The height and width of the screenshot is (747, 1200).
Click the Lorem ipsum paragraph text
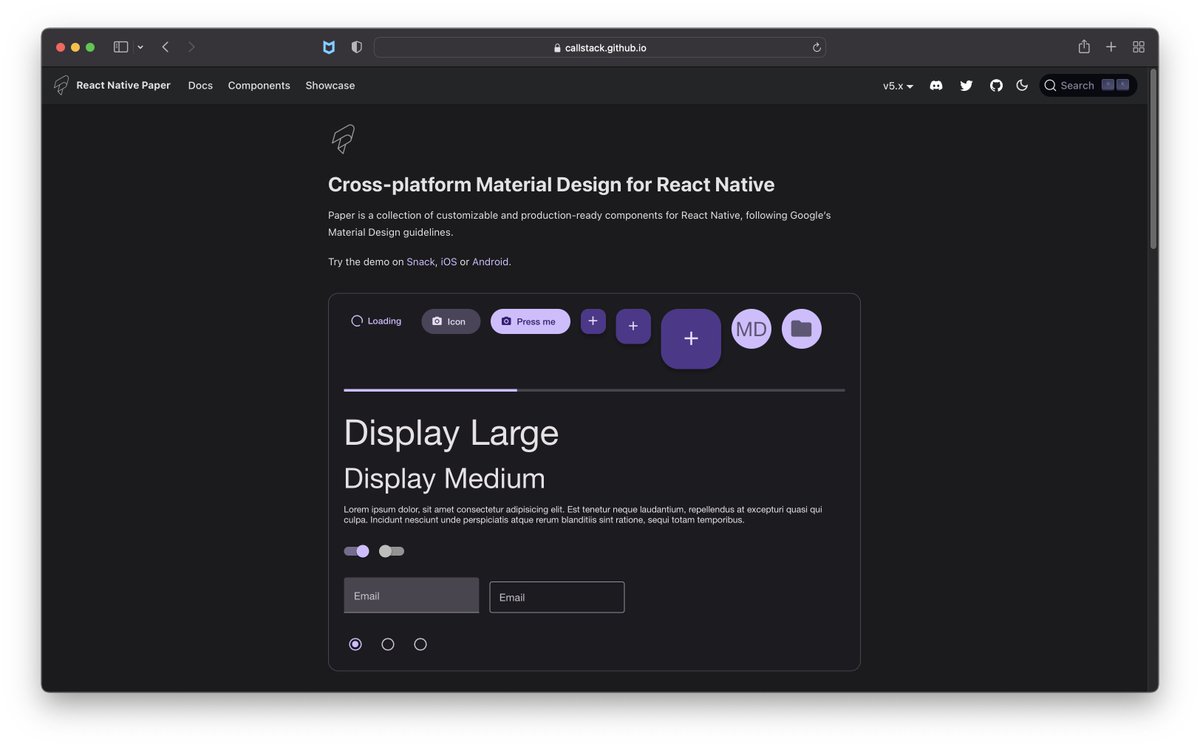pos(583,515)
